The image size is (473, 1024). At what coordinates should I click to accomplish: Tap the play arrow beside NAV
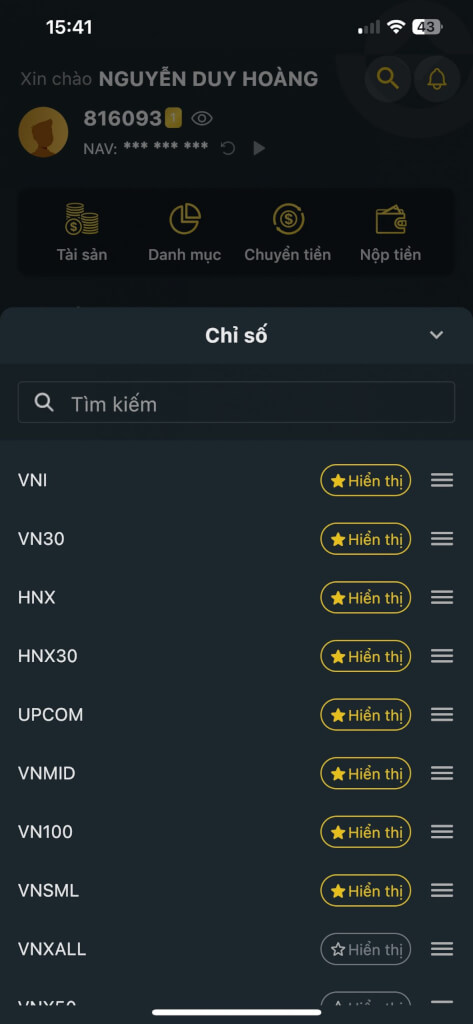(259, 148)
